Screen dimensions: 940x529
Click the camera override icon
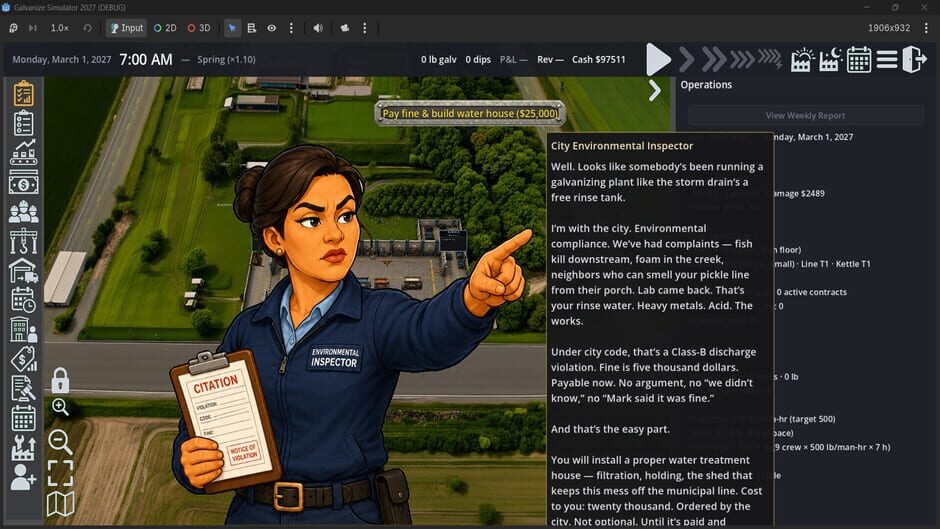tap(345, 28)
